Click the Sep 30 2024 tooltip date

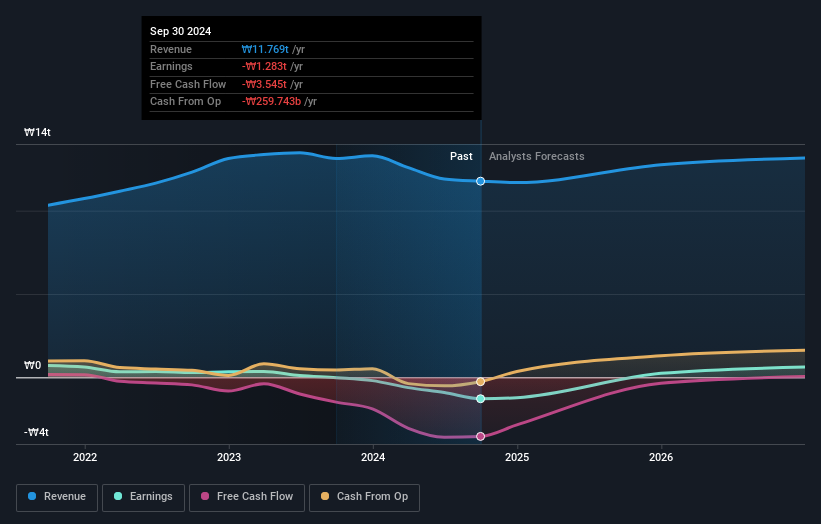pos(181,31)
